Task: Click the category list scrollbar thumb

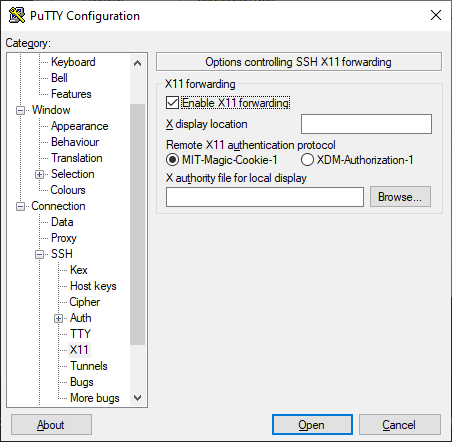Action: (137, 224)
